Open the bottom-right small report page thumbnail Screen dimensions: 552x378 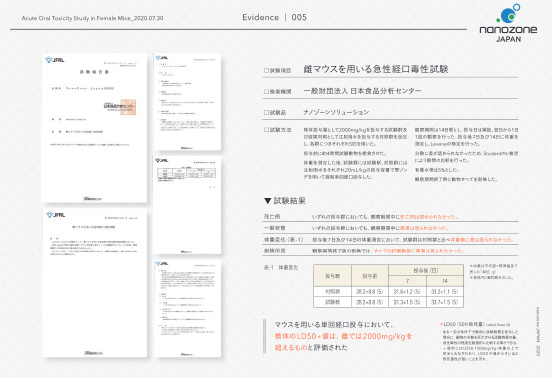pos(187,308)
